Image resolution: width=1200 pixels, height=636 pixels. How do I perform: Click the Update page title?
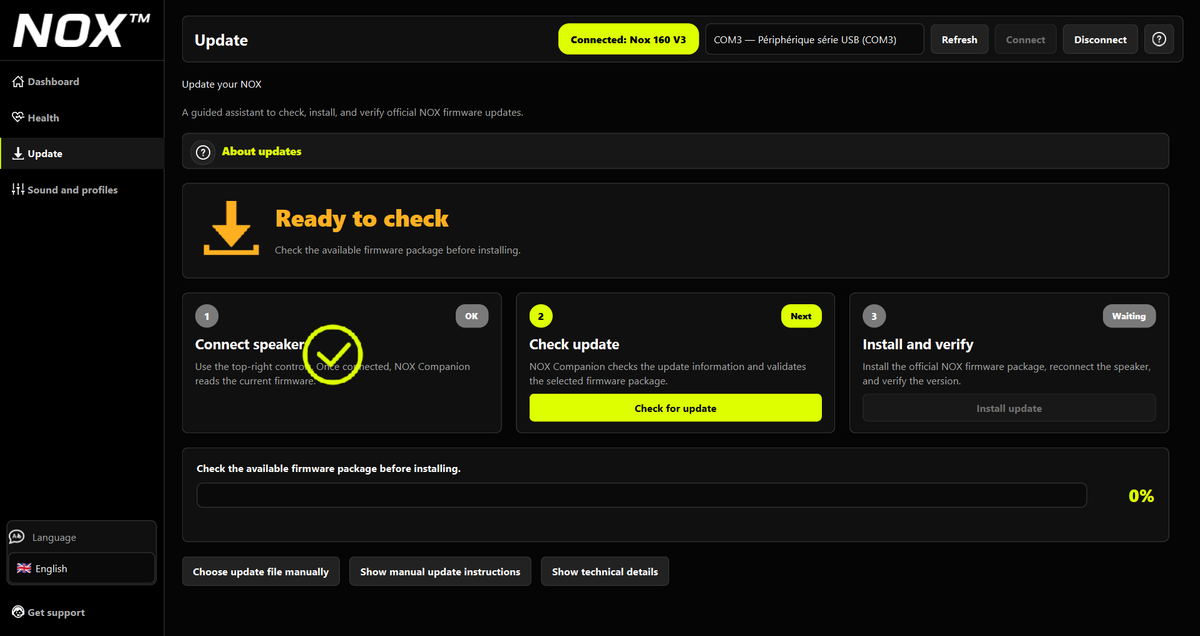[221, 40]
